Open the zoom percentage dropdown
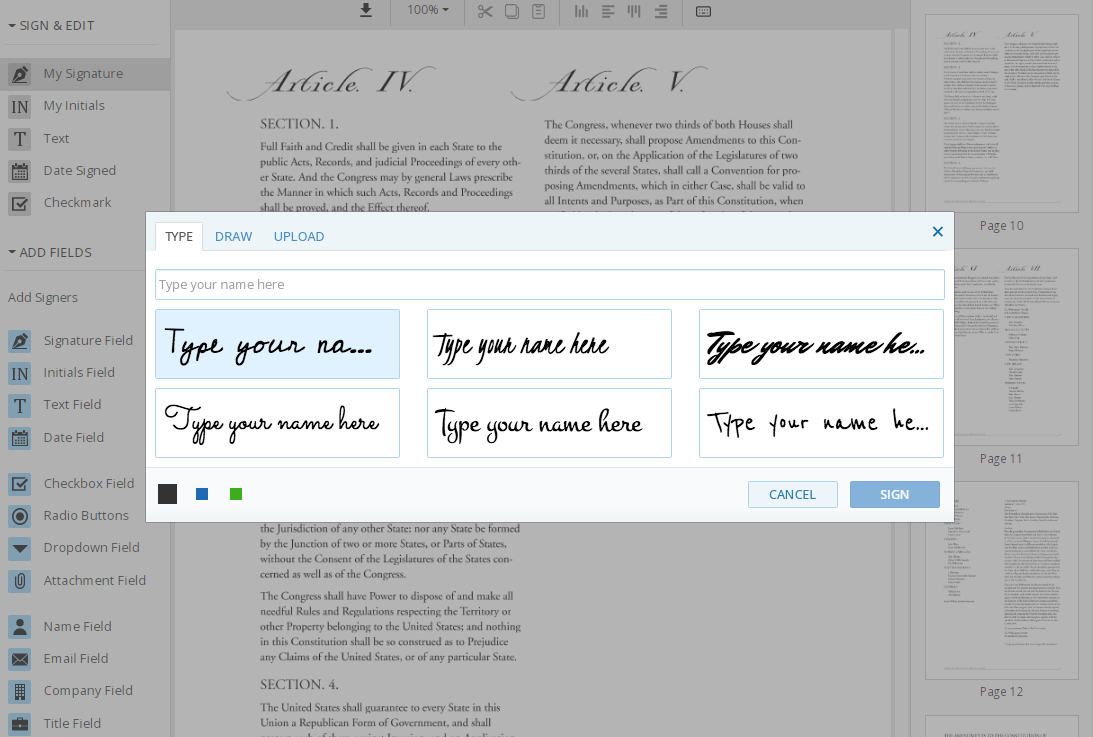This screenshot has width=1093, height=737. [427, 12]
